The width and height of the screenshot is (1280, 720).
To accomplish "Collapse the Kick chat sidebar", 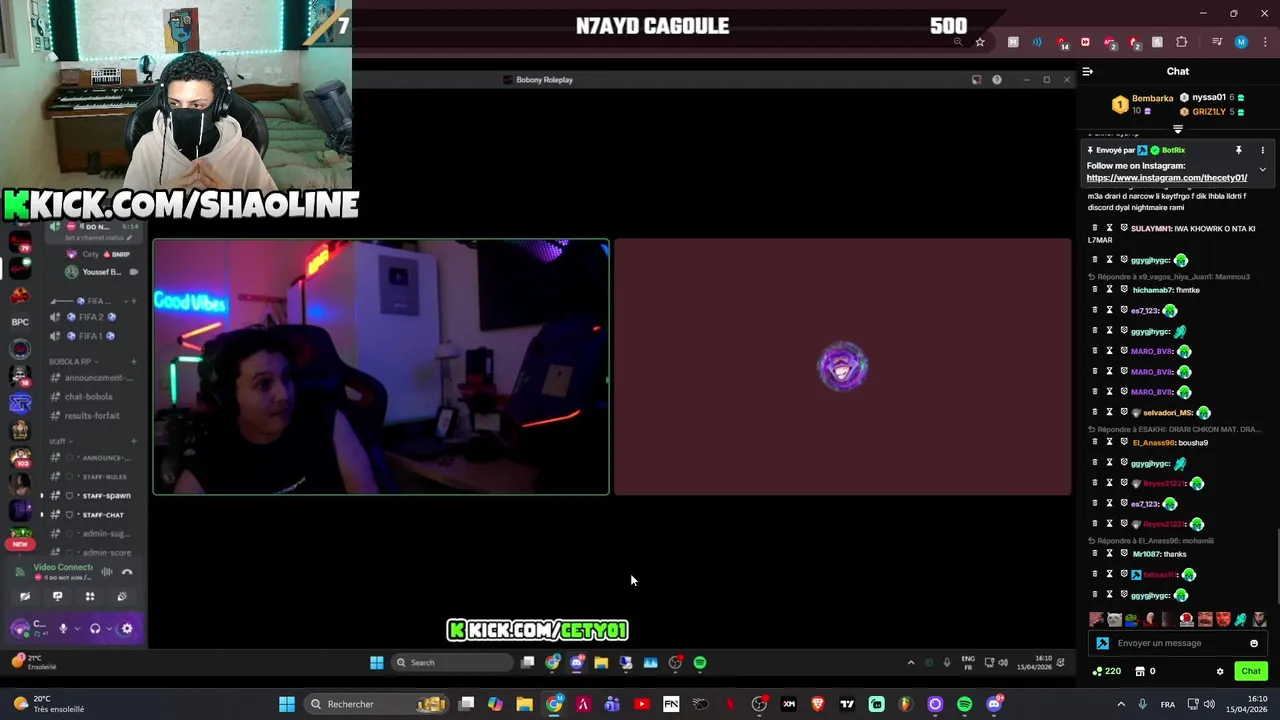I will coord(1088,71).
